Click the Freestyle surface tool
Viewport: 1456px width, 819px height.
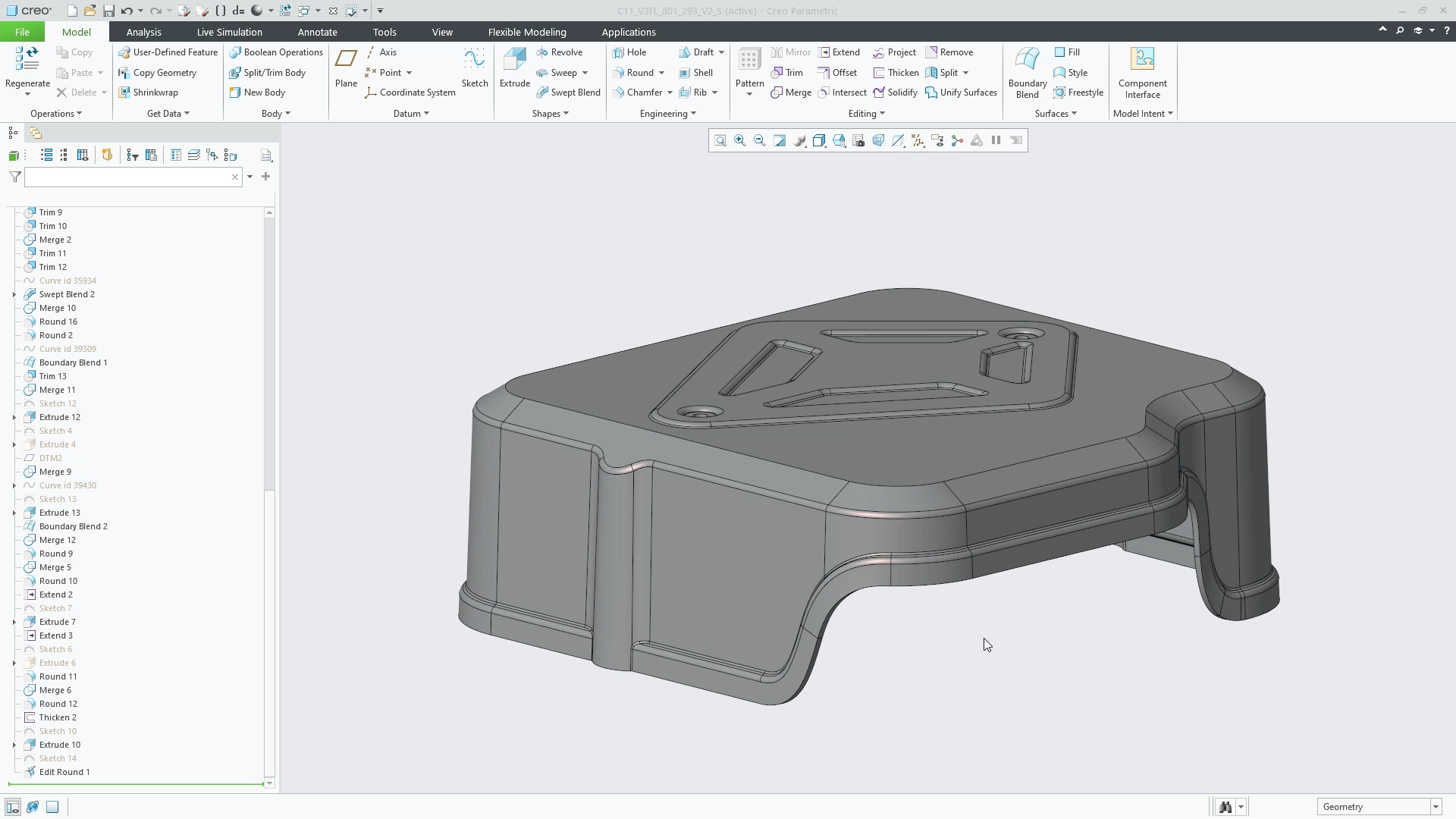[1078, 93]
